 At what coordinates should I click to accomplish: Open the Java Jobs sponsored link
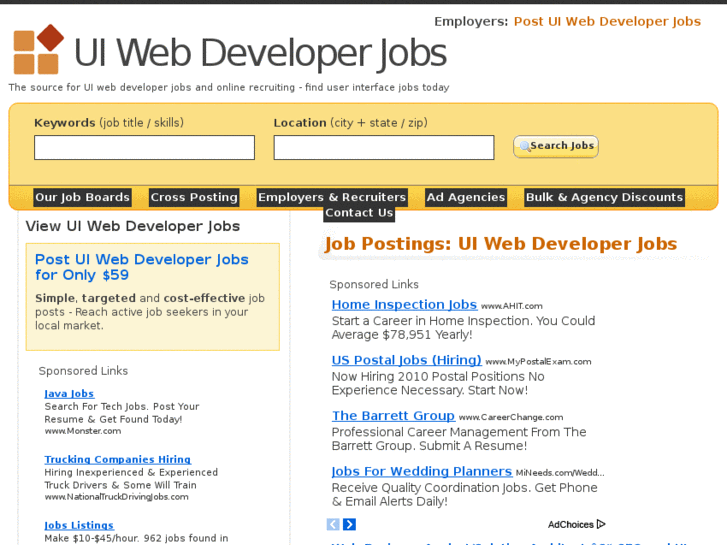(69, 394)
